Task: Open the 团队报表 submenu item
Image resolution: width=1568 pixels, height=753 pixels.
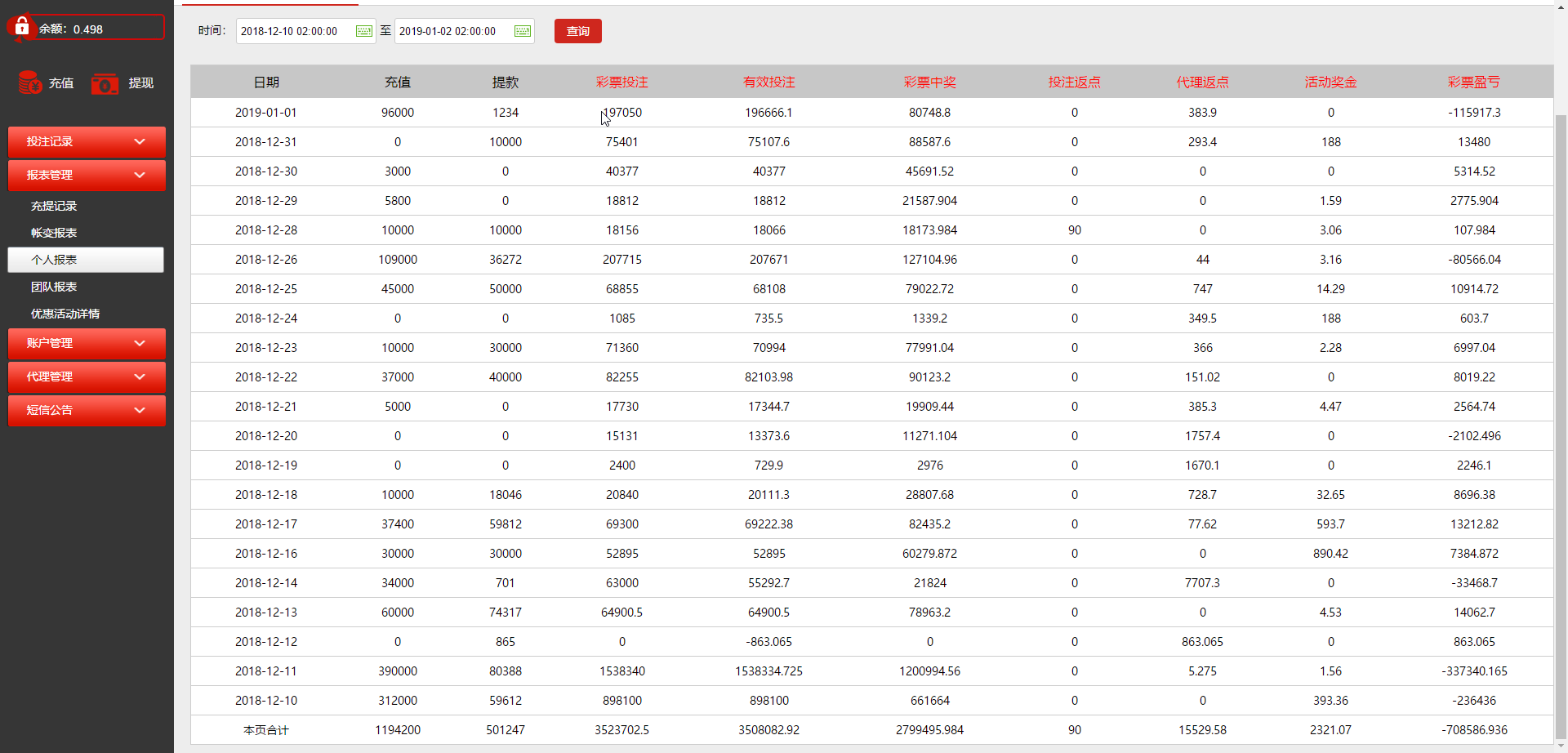Action: 54,287
